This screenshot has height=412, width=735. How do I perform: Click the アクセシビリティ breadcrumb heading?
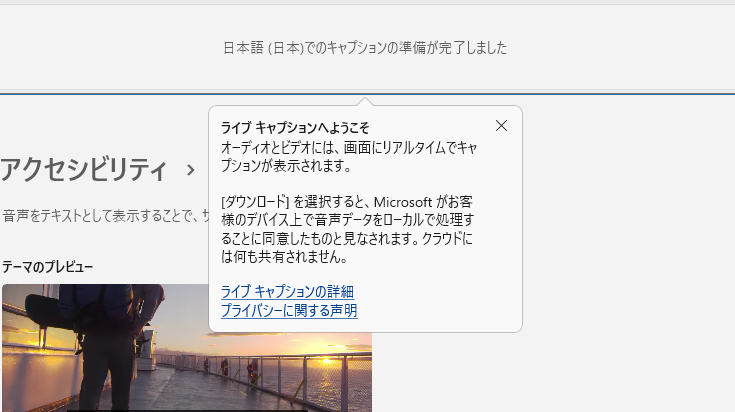point(83,169)
